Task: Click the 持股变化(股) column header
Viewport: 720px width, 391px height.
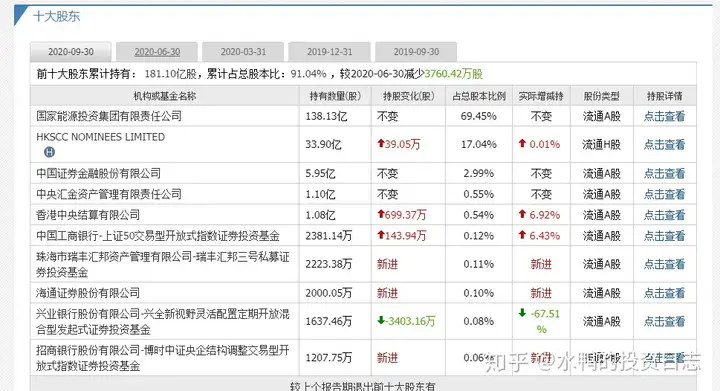Action: 409,96
